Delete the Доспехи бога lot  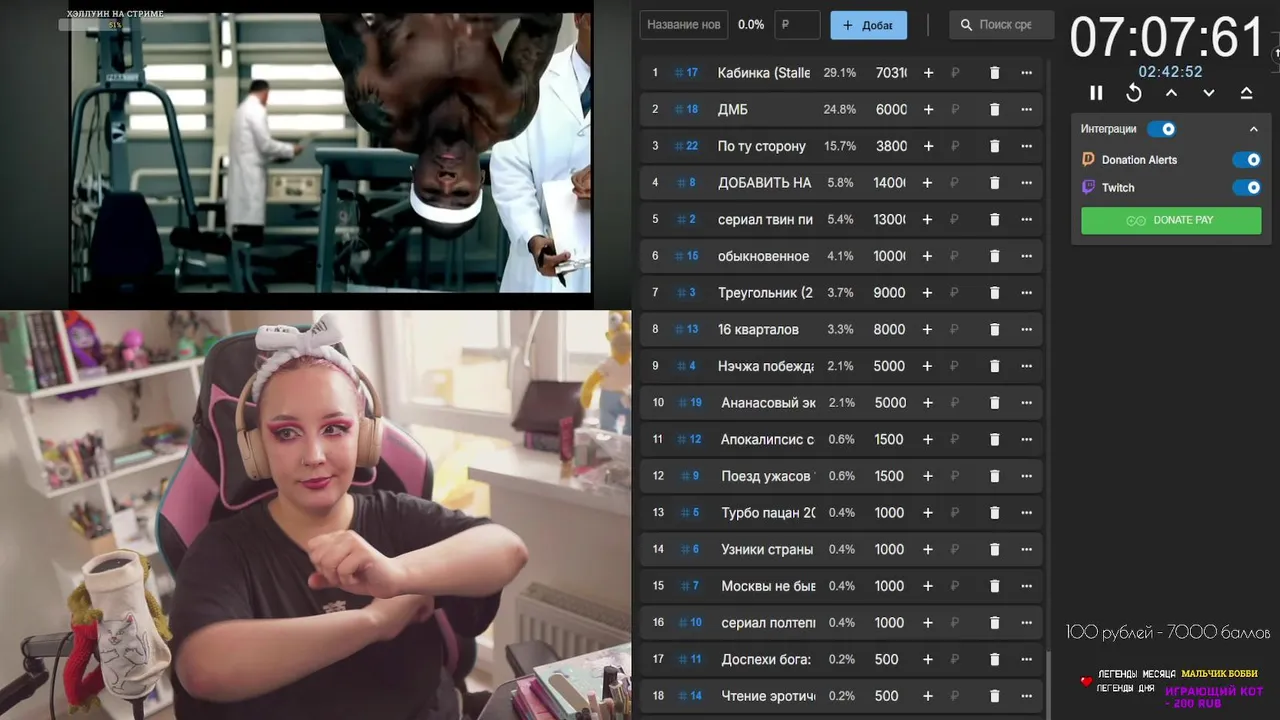click(994, 659)
